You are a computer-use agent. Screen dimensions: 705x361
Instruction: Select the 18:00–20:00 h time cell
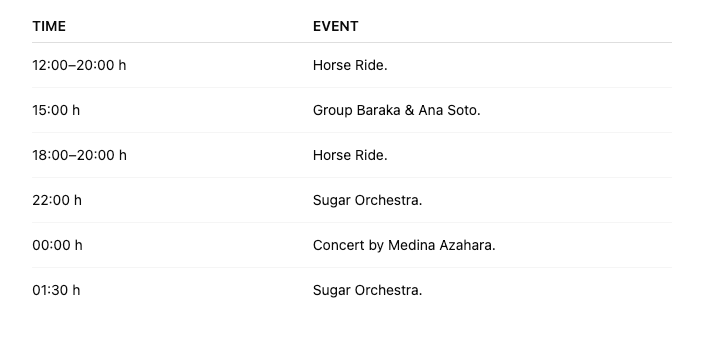[x=80, y=155]
